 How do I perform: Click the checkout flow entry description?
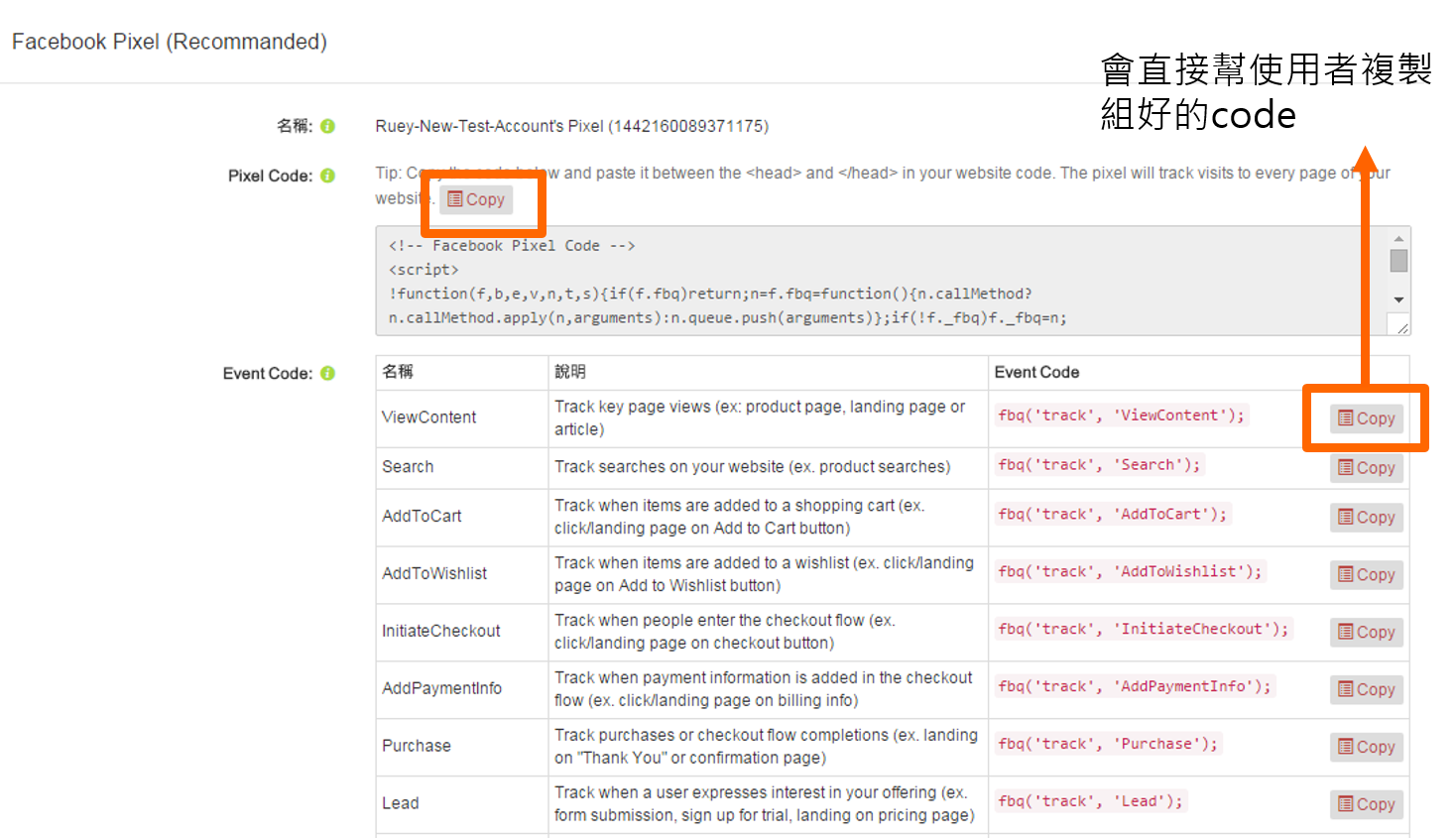(725, 633)
